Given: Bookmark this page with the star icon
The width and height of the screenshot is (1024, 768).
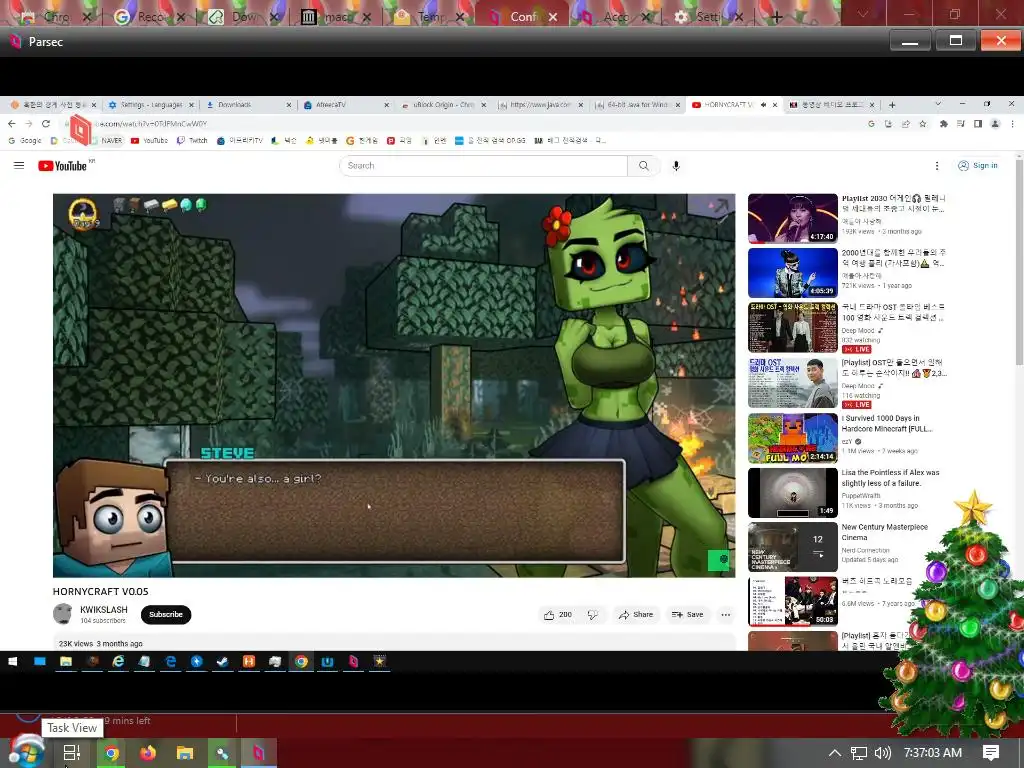Looking at the screenshot, I should click(x=923, y=123).
